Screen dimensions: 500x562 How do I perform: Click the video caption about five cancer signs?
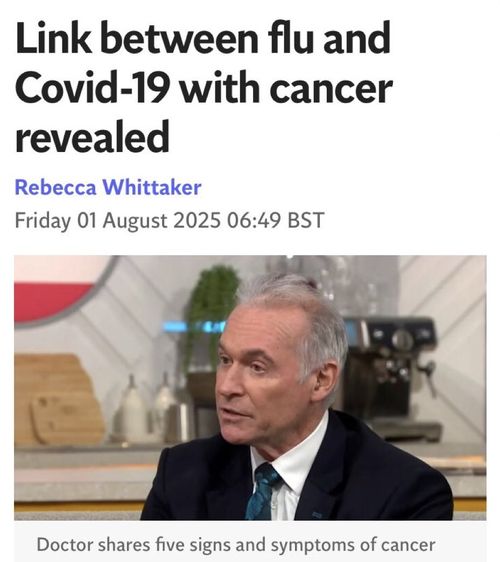pyautogui.click(x=236, y=545)
